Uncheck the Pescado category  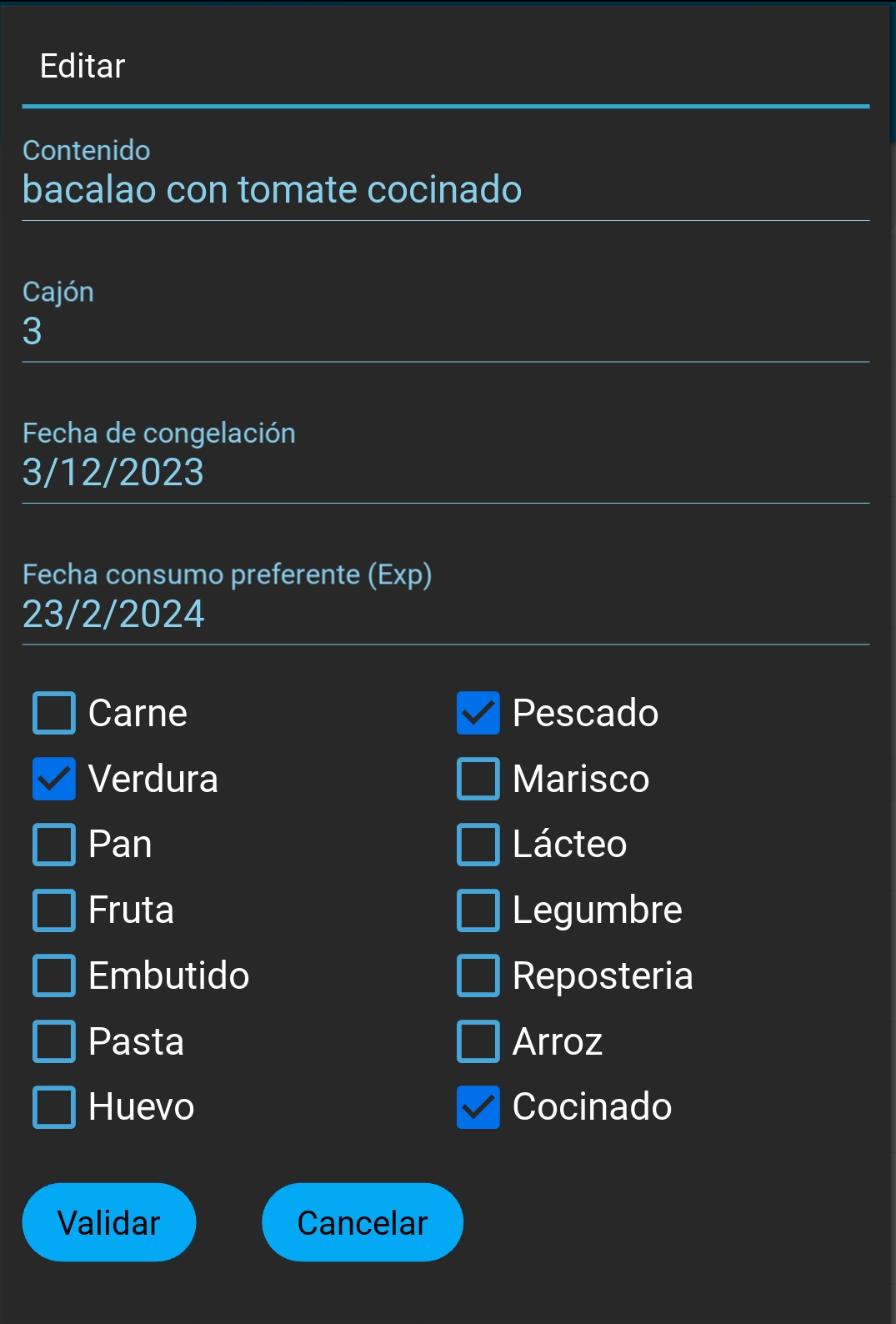tap(478, 713)
